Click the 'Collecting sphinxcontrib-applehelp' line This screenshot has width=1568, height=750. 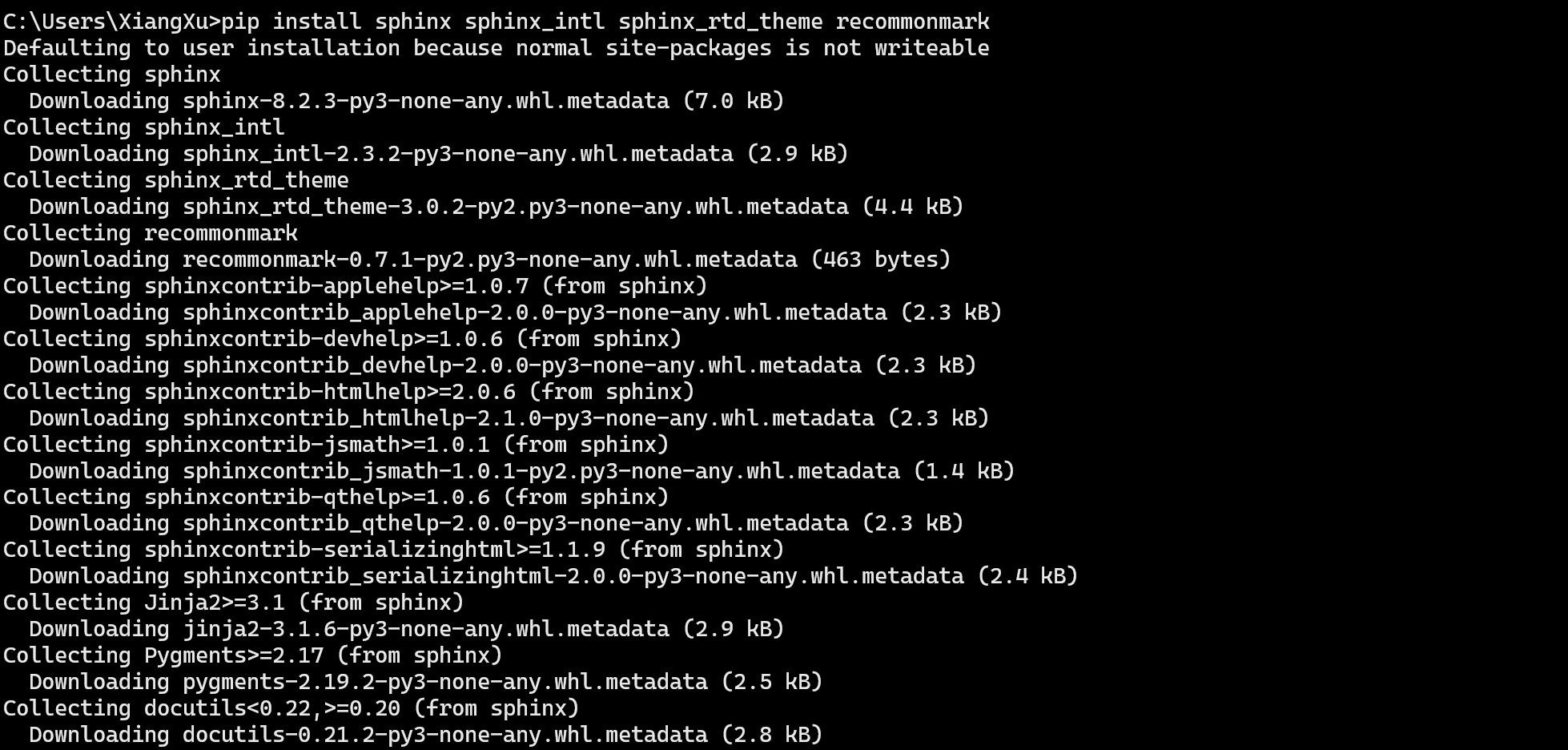(356, 286)
